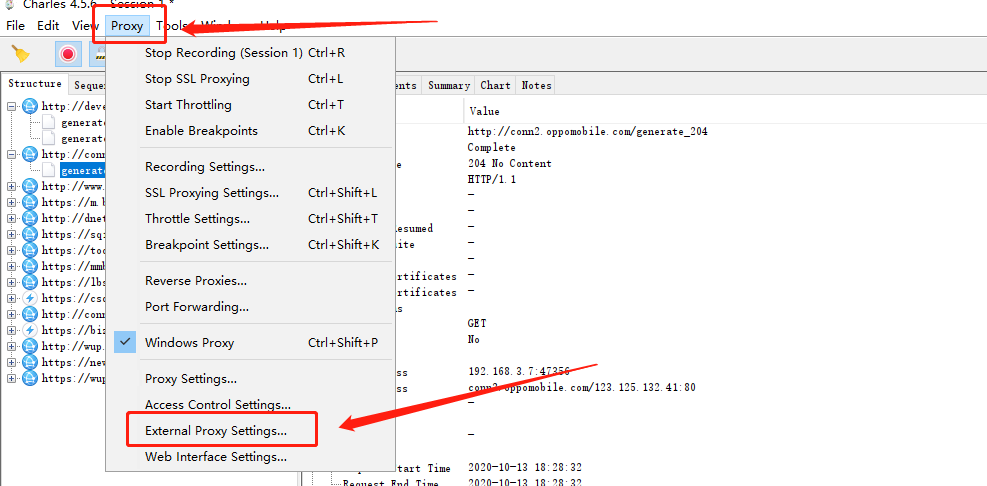Open the Edit menu
The image size is (987, 486).
click(48, 26)
